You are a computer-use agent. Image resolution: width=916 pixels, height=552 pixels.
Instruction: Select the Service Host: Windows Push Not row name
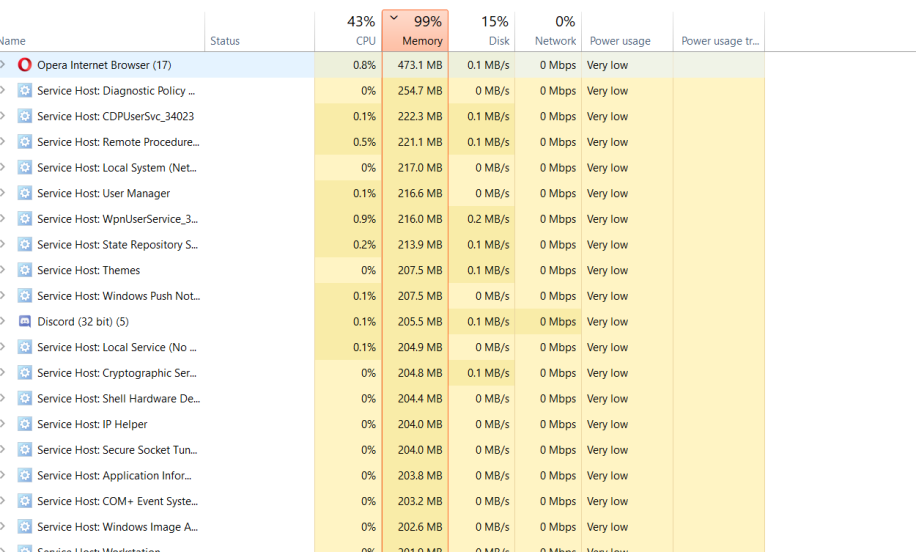[119, 296]
